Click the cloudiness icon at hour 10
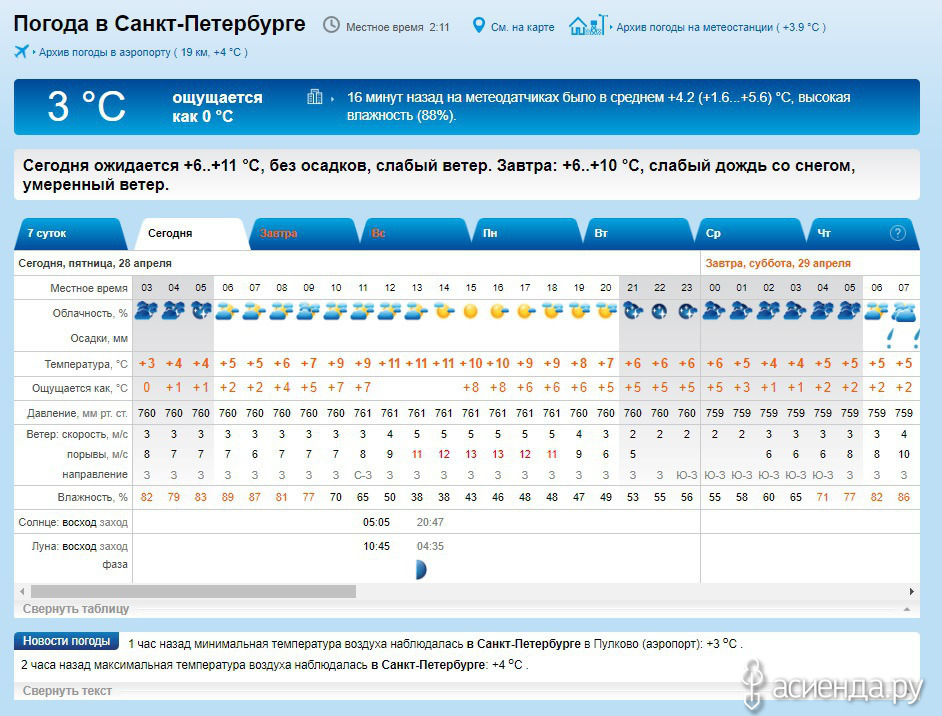The height and width of the screenshot is (716, 942). pyautogui.click(x=336, y=311)
